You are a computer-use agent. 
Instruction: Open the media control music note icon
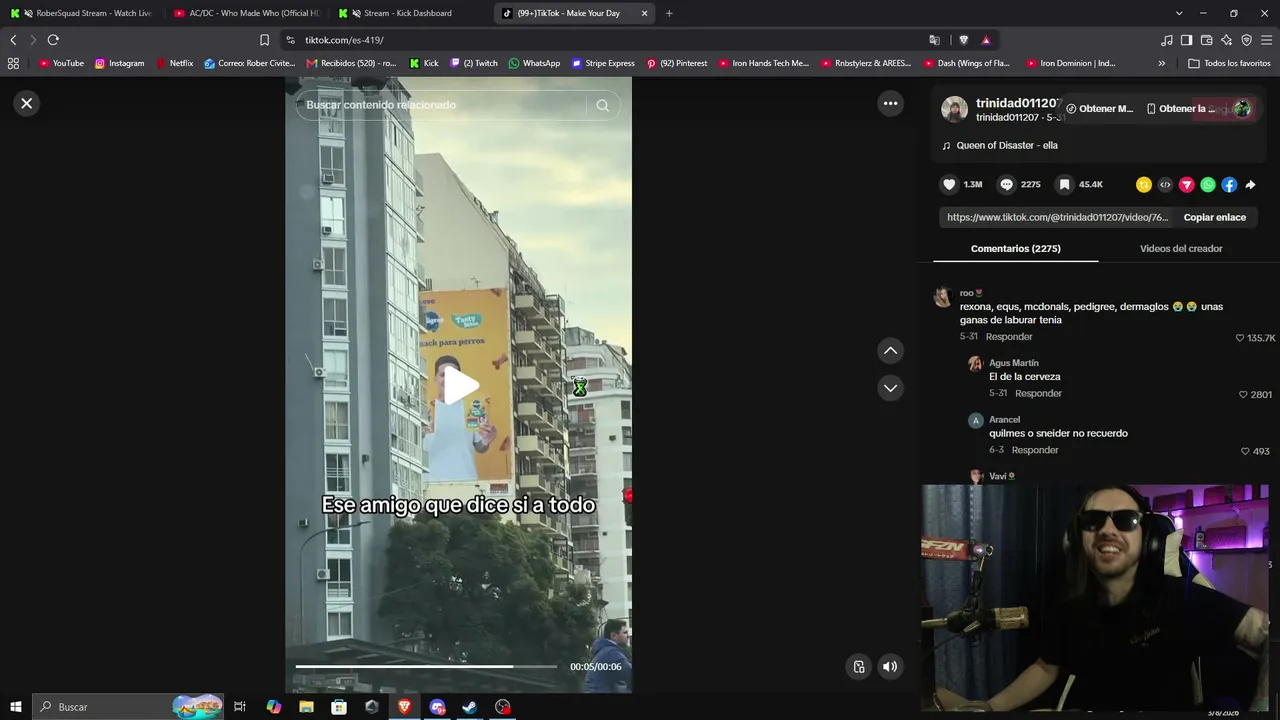(1167, 40)
